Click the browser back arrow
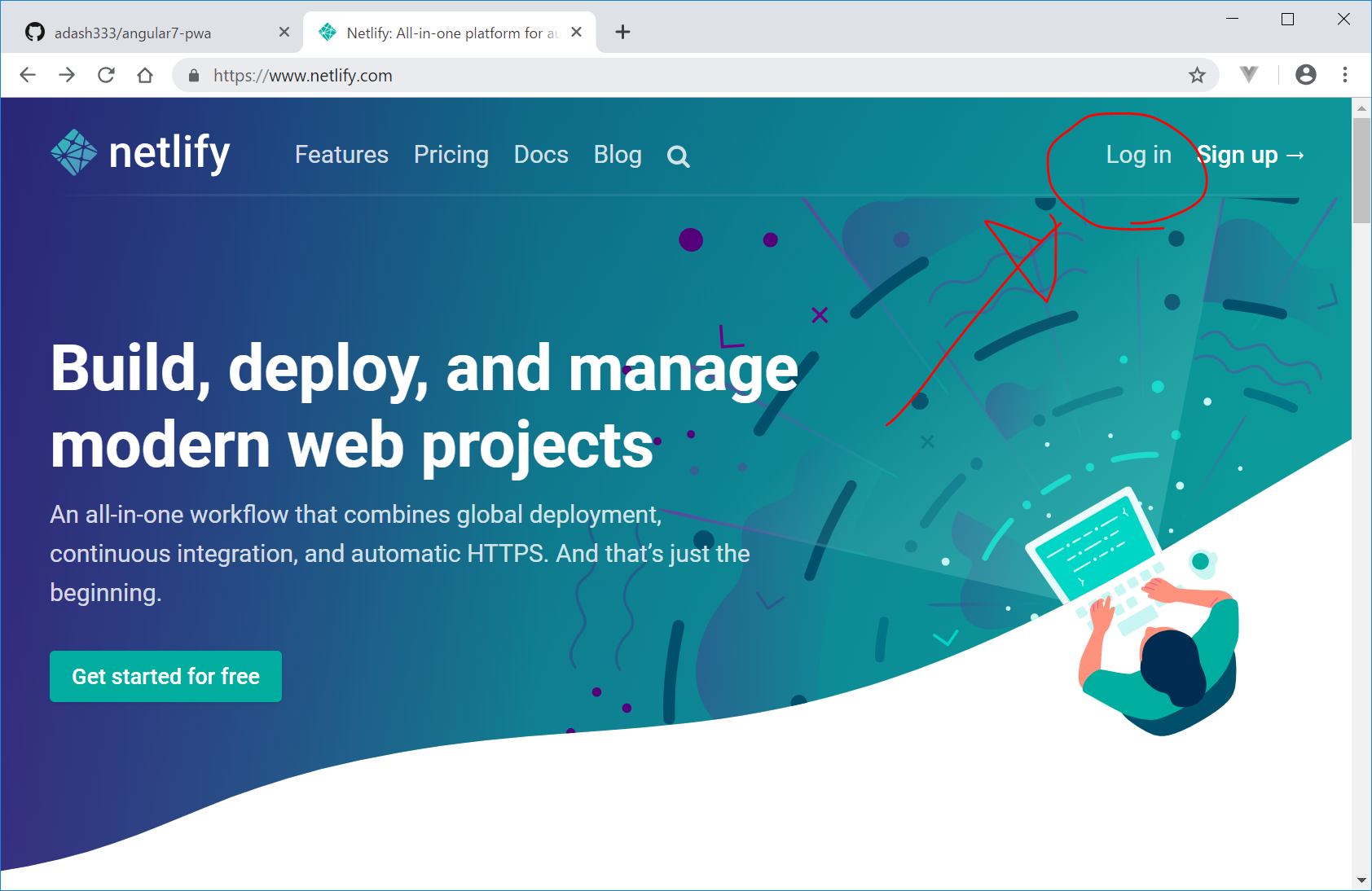The height and width of the screenshot is (891, 1372). tap(28, 75)
